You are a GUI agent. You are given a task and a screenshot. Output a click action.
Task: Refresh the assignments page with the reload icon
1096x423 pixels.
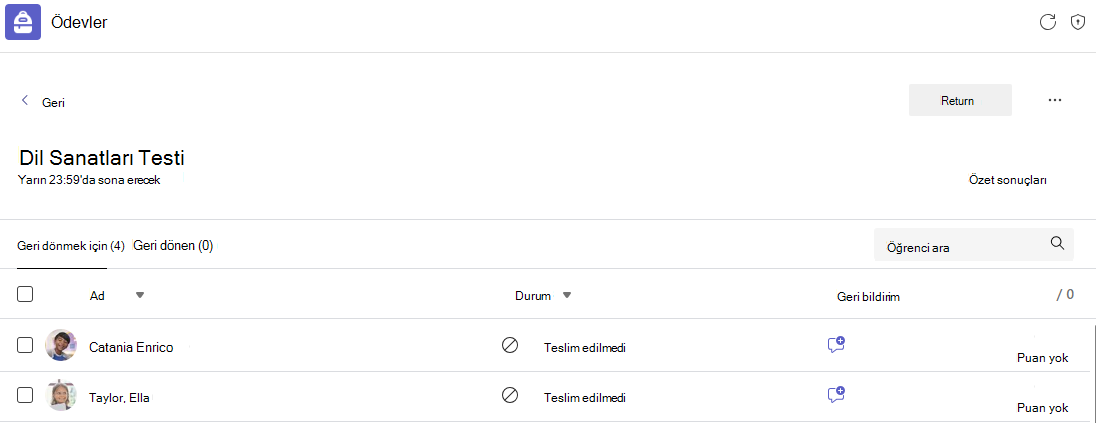[x=1047, y=22]
